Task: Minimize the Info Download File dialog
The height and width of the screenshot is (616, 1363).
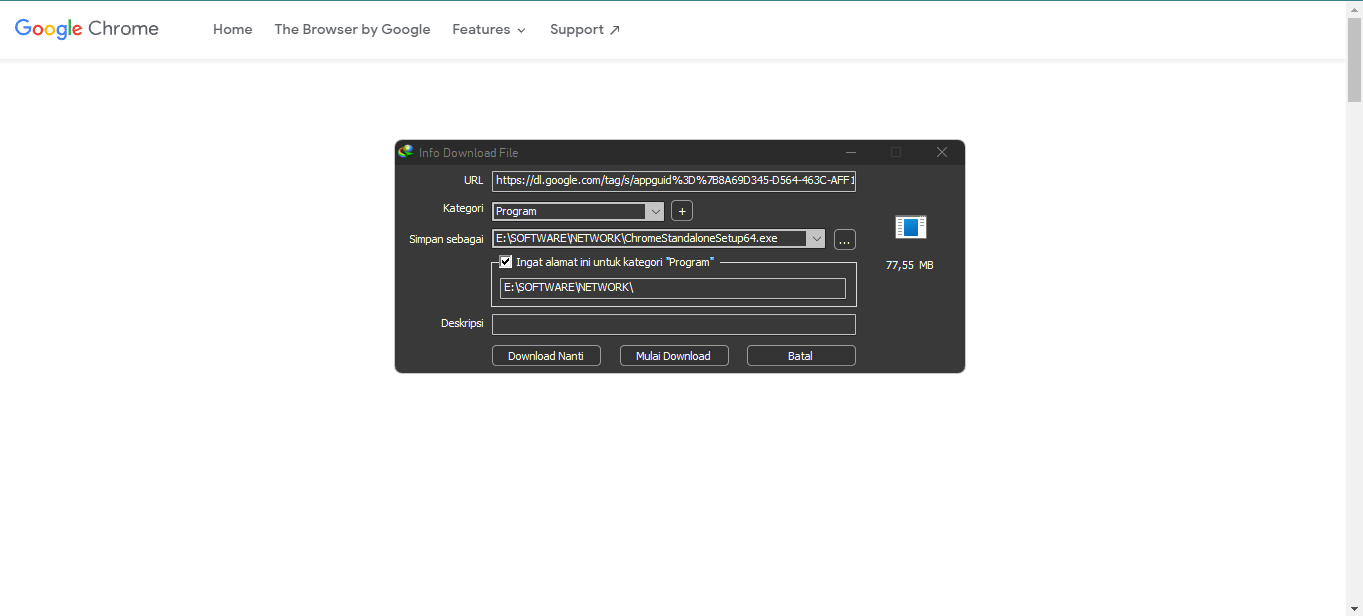Action: (851, 152)
